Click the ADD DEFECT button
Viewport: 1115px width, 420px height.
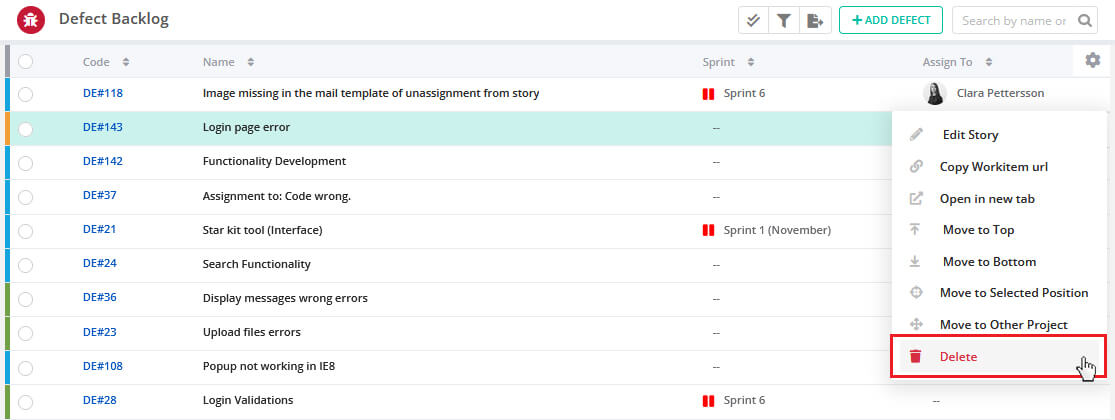891,21
